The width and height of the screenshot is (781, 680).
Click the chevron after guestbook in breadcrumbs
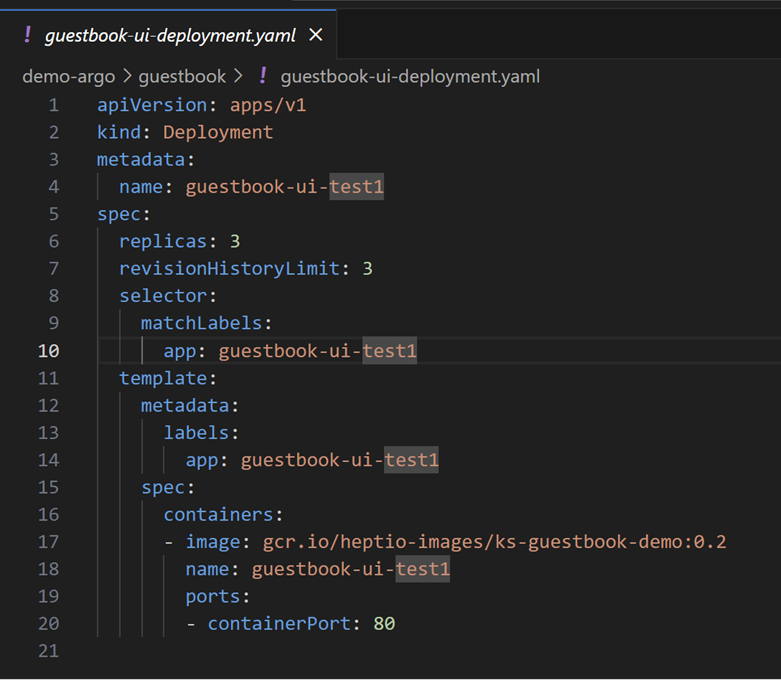[x=238, y=76]
